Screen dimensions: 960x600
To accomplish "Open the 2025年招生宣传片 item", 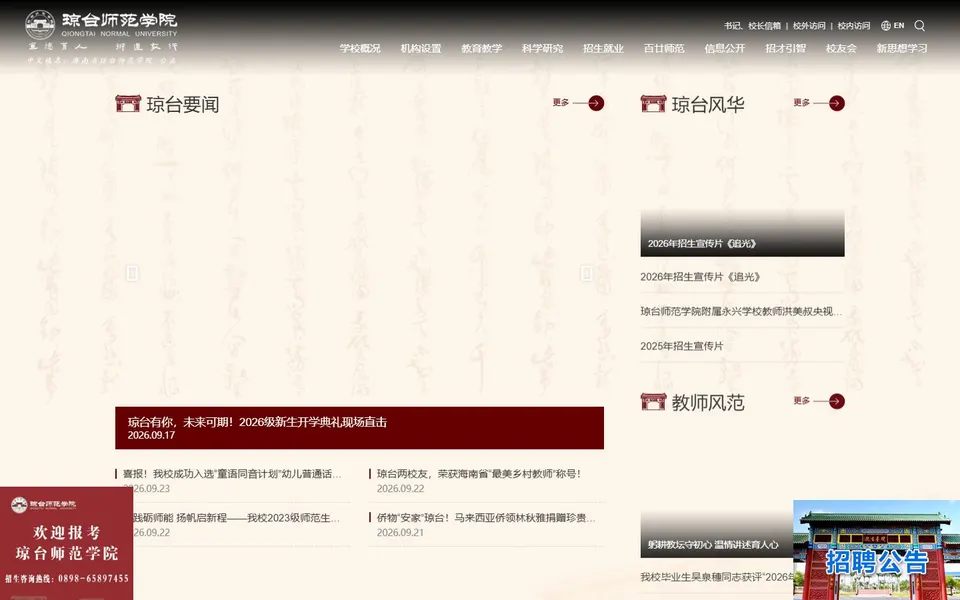I will point(681,346).
